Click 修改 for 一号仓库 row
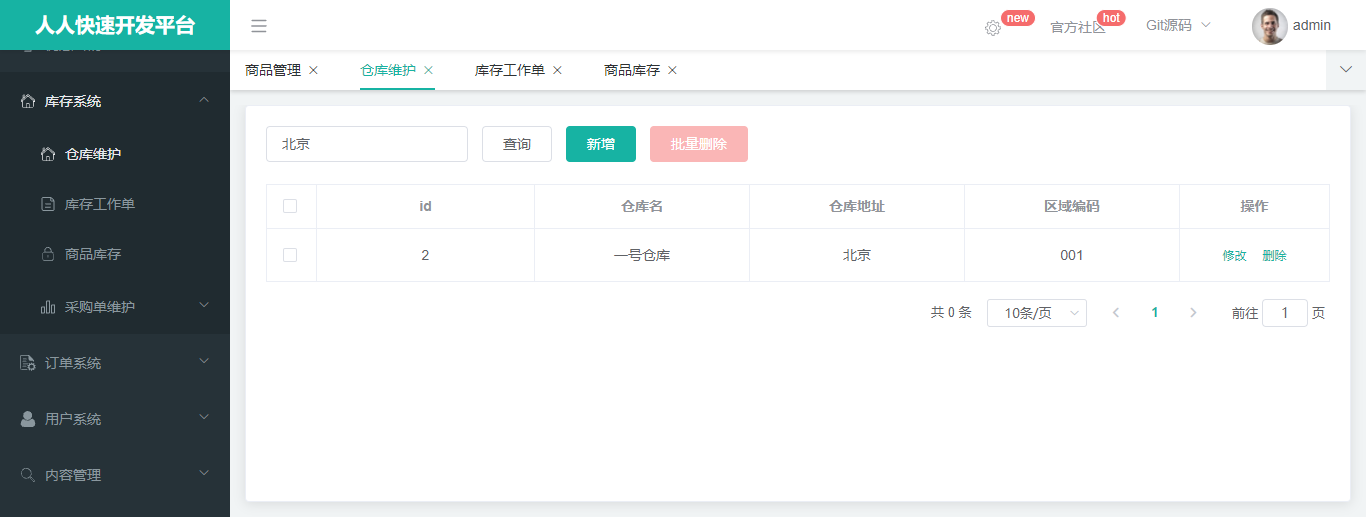Screen dimensions: 1366x517 tap(1235, 256)
